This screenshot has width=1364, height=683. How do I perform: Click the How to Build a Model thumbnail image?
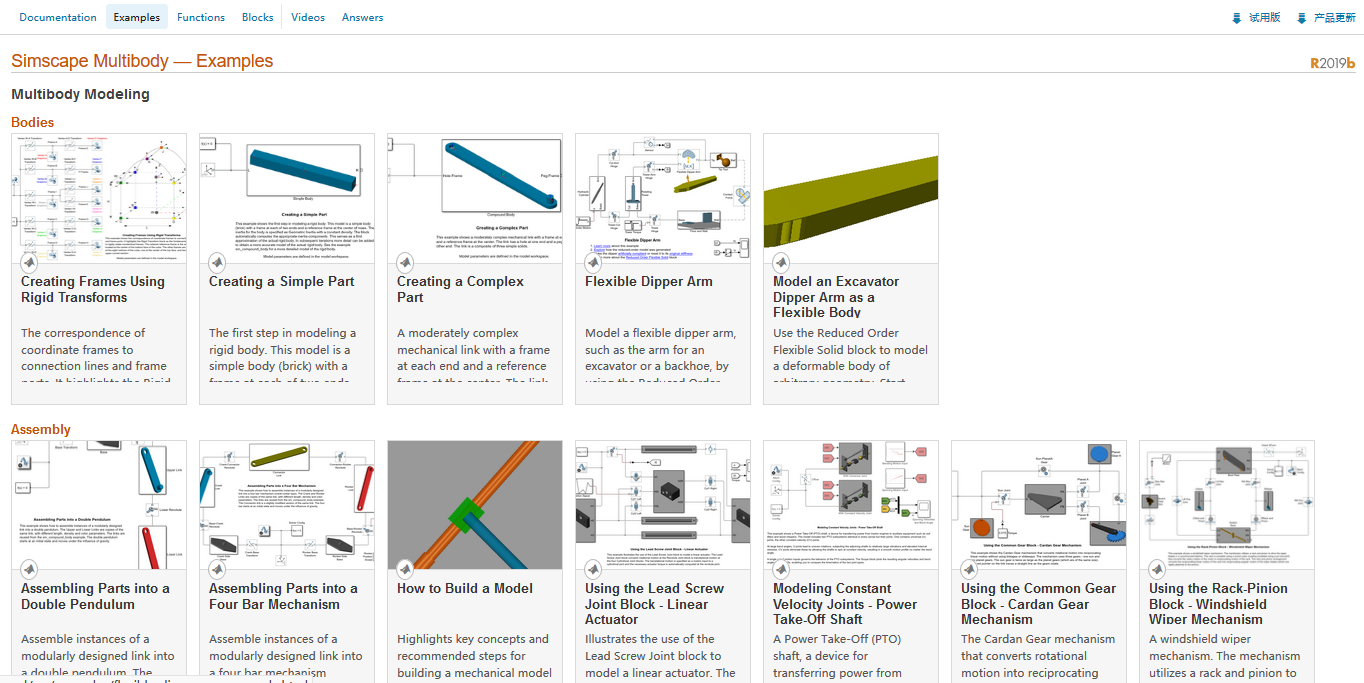(474, 504)
